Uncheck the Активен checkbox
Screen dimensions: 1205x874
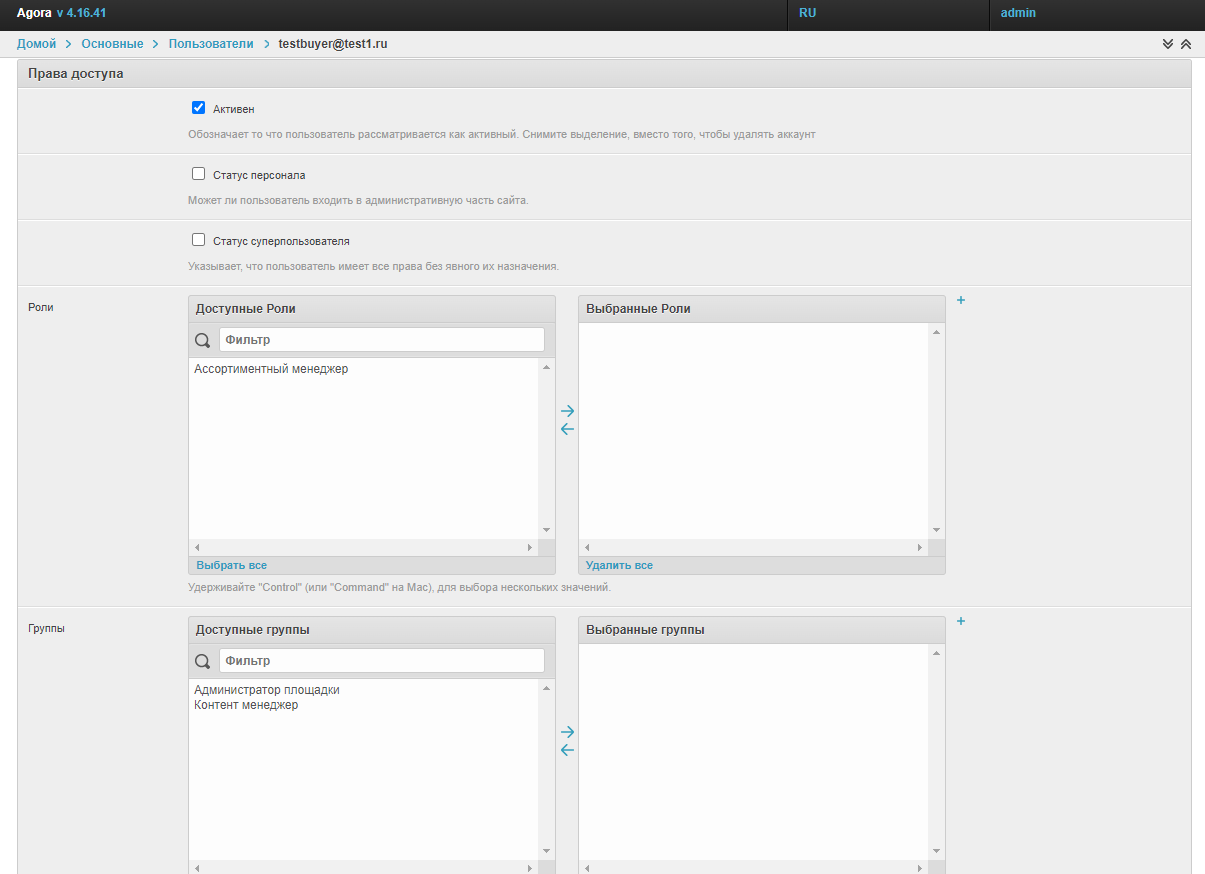coord(198,108)
